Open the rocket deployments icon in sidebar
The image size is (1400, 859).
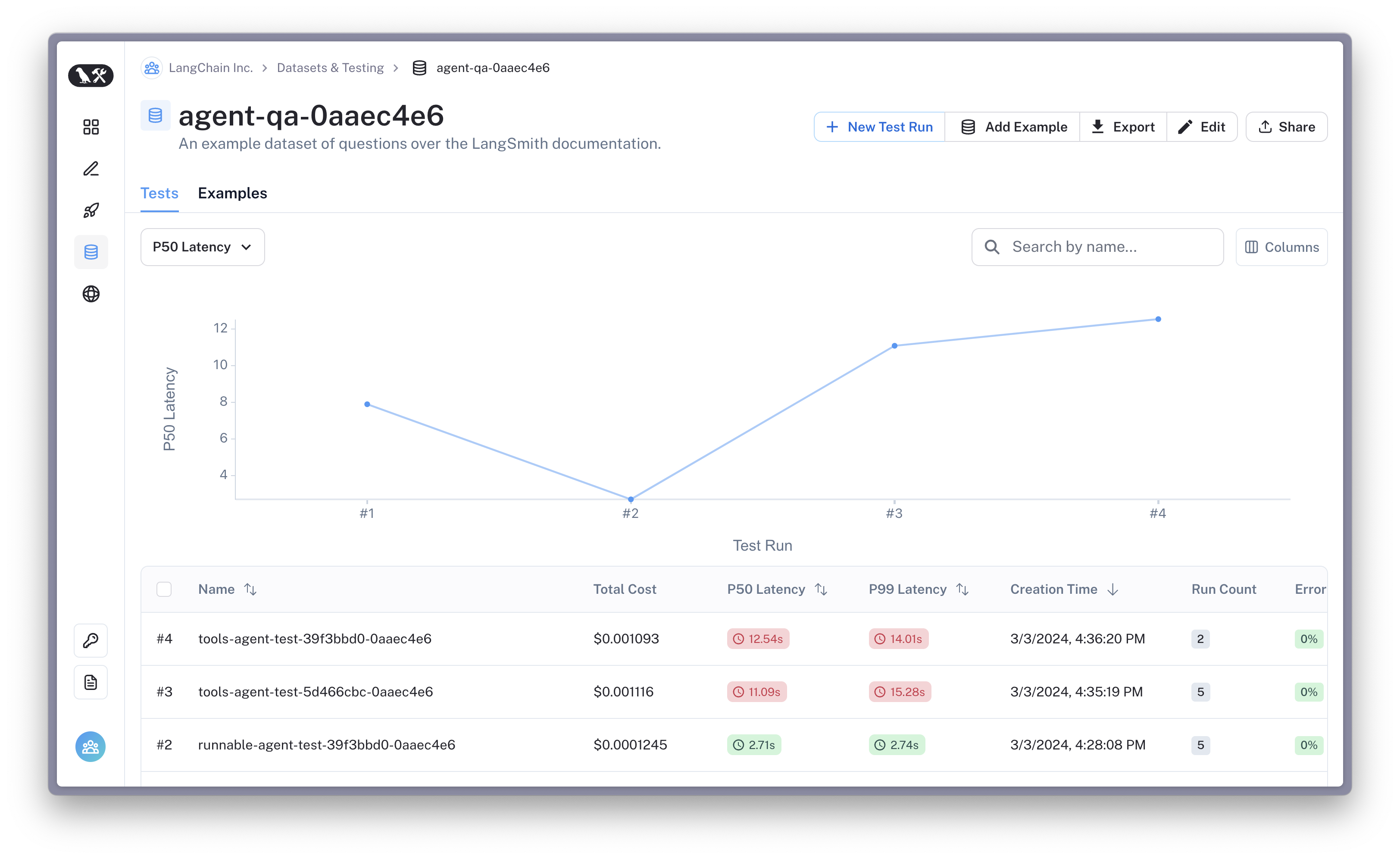pyautogui.click(x=91, y=210)
